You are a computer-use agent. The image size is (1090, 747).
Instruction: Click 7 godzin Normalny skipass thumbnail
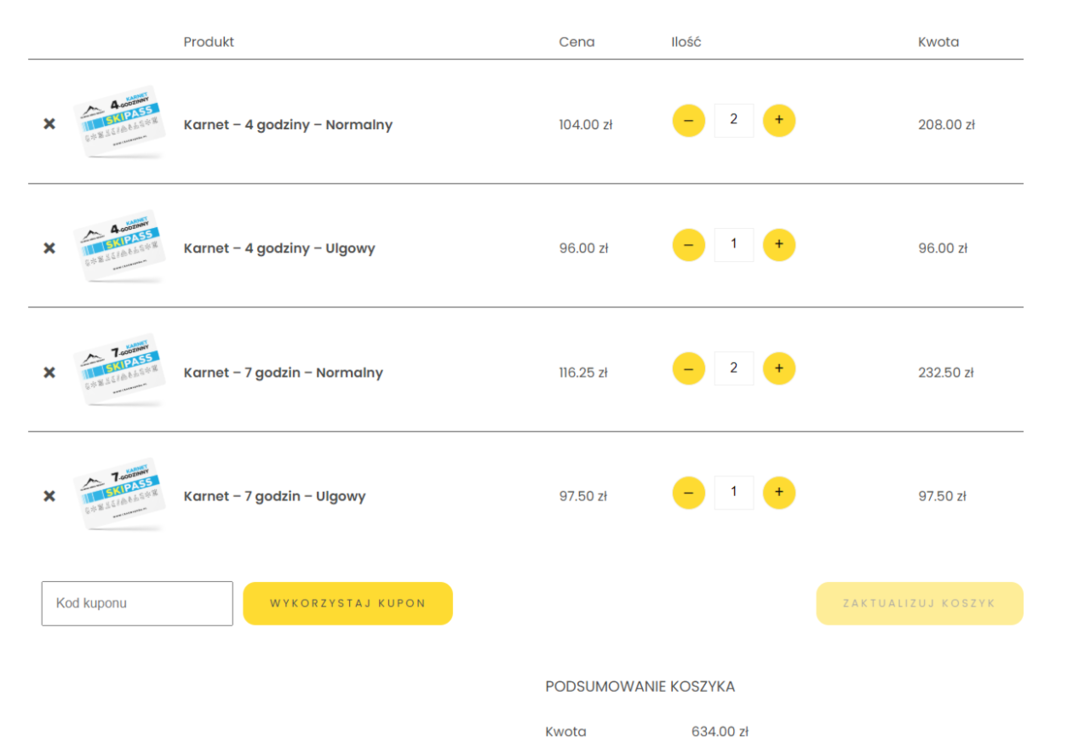[x=120, y=370]
